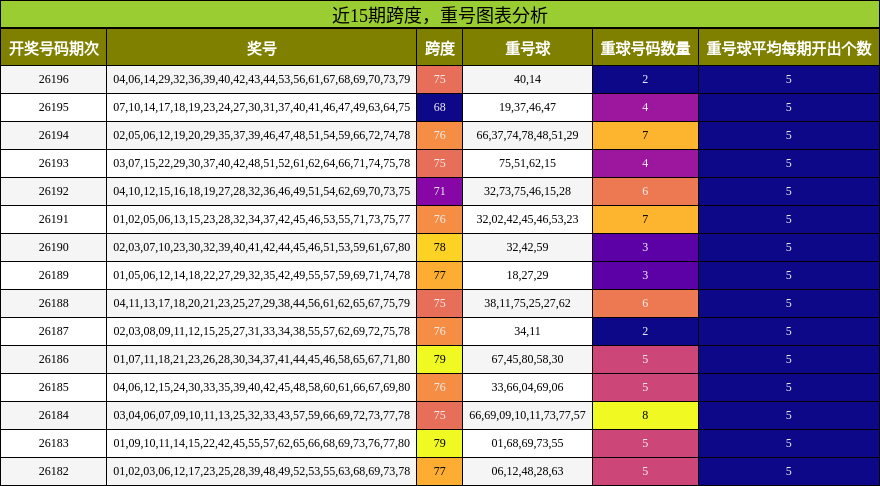Select the count 2 cell in row 26196
Screen dimensions: 880x486
tap(645, 79)
